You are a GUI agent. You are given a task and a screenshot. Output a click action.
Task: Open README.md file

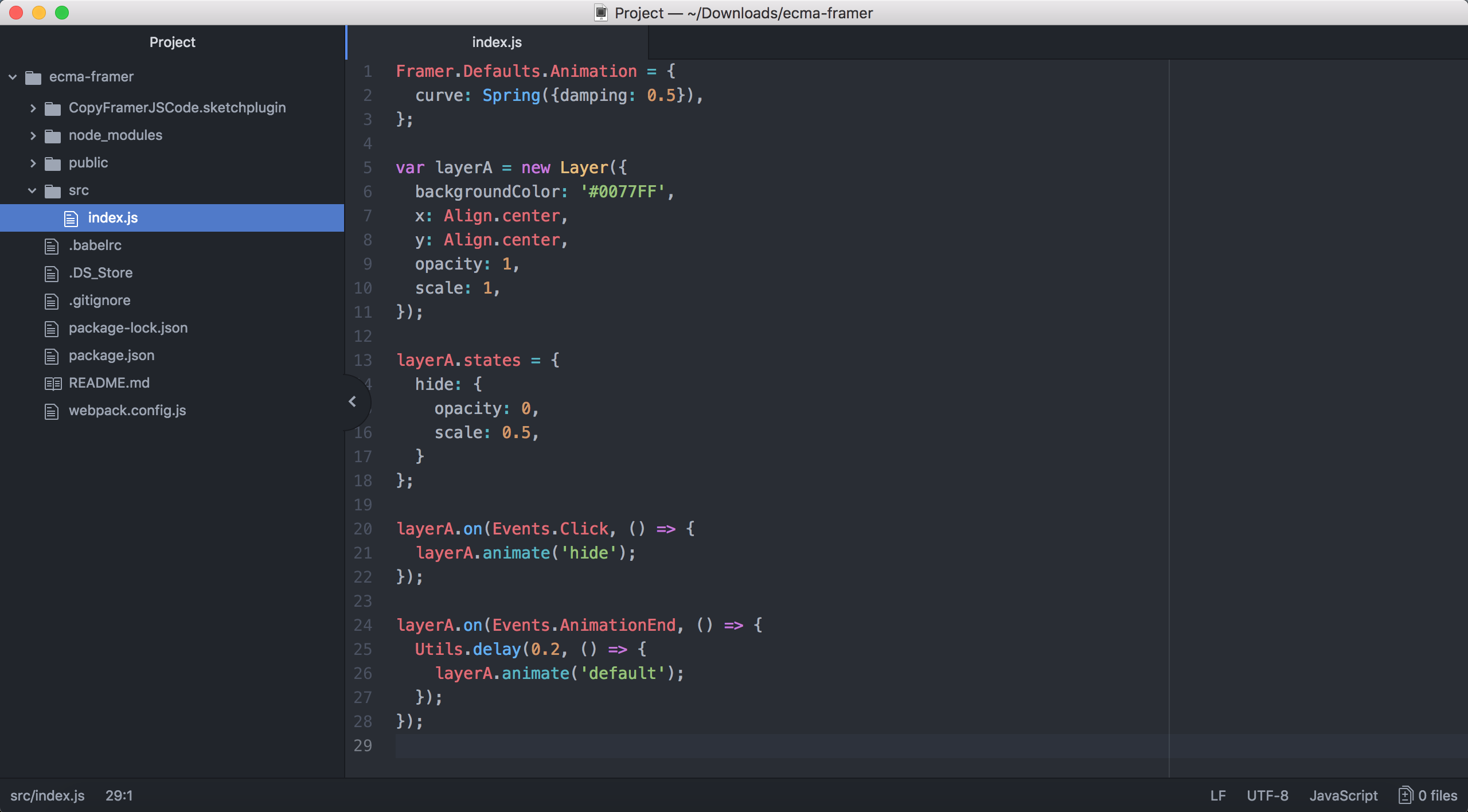[x=109, y=383]
